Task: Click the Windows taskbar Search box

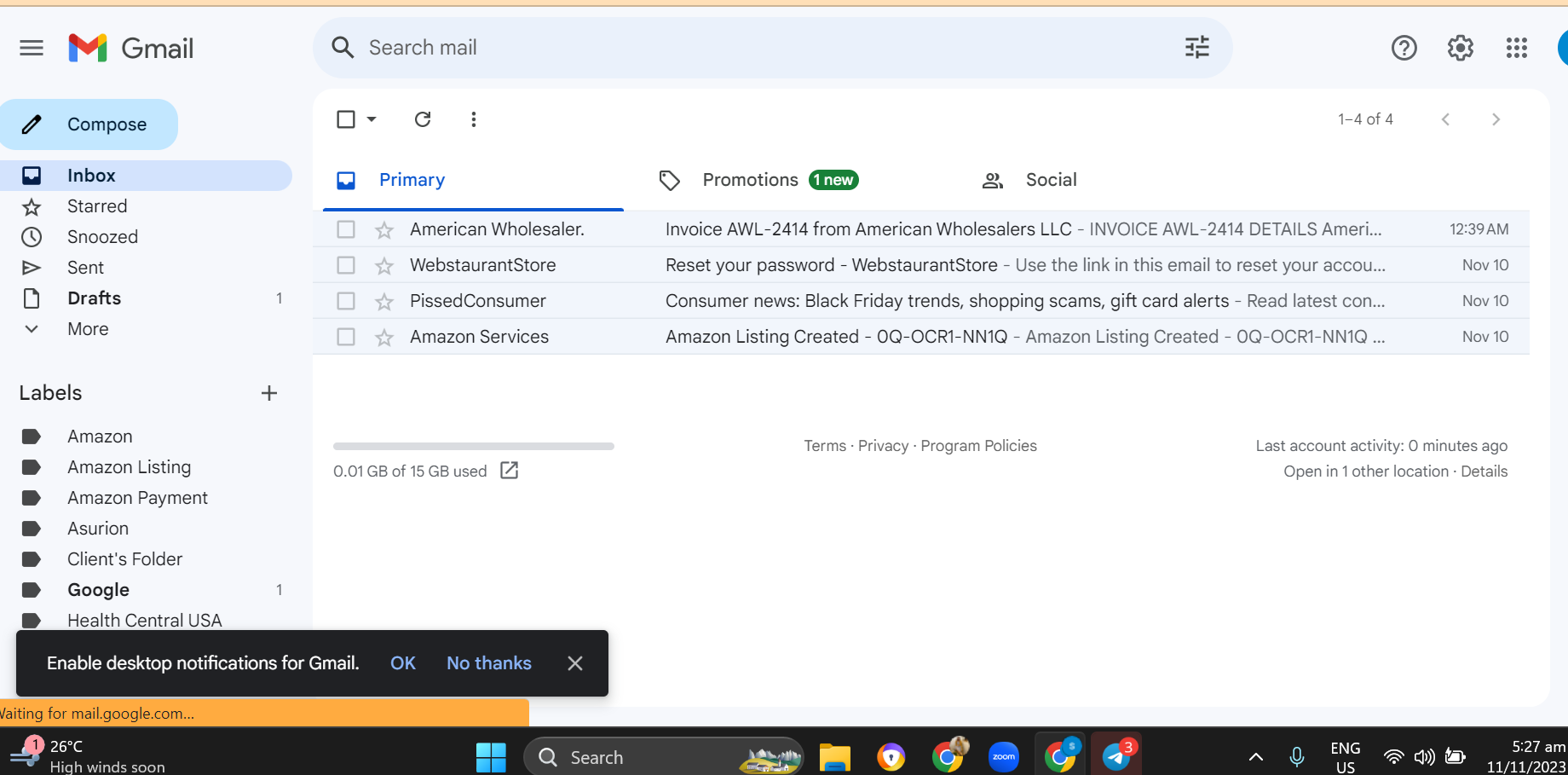Action: point(664,757)
